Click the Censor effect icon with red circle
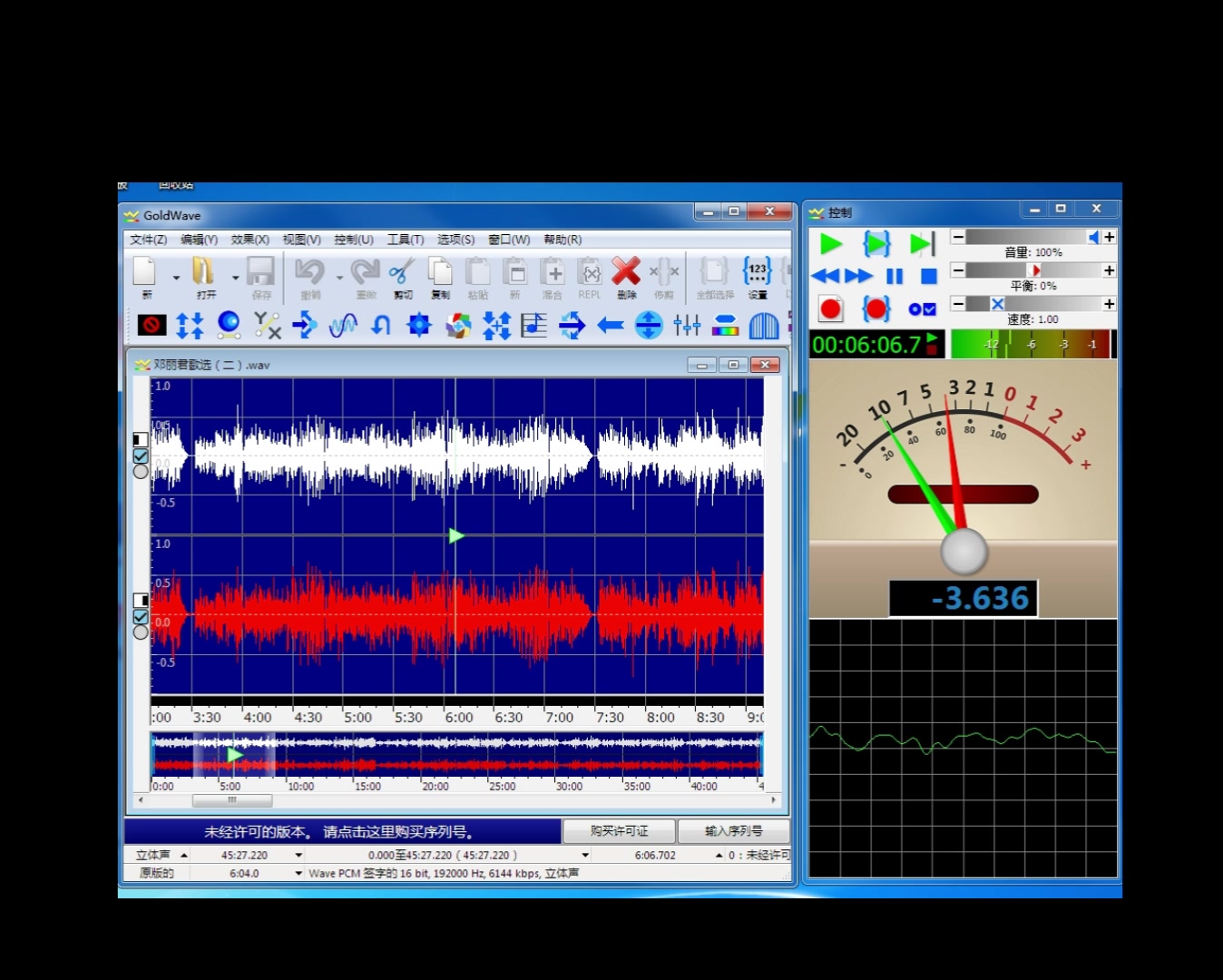 coord(152,325)
